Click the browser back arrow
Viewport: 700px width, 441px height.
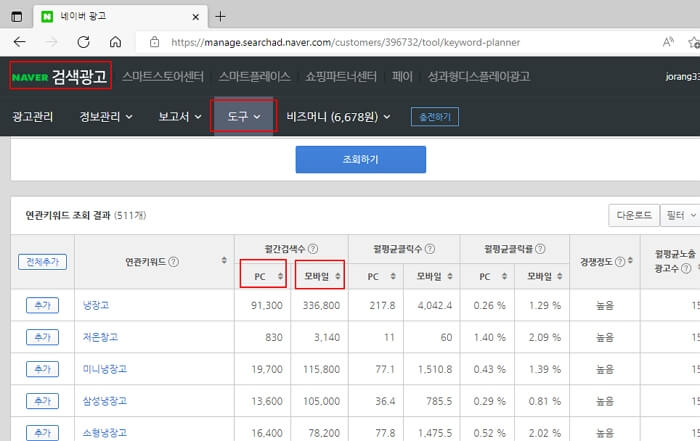(20, 42)
